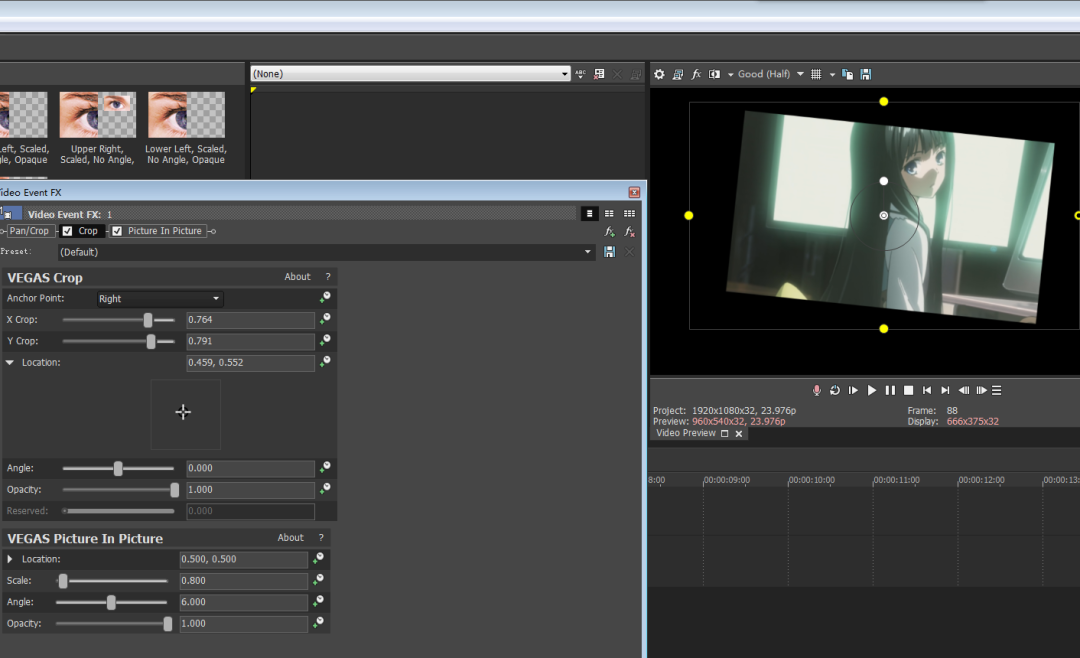Screen dimensions: 1080x658
Task: Switch to Video Preview tab
Action: [x=686, y=433]
